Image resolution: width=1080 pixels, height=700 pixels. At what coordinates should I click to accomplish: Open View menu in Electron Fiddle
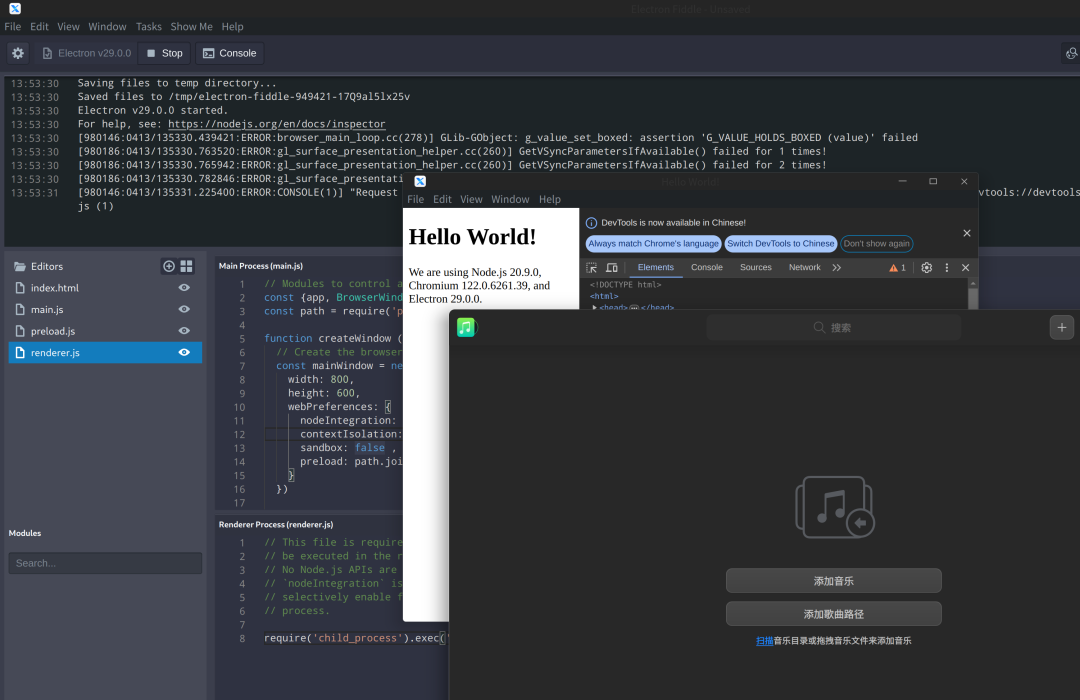point(68,26)
